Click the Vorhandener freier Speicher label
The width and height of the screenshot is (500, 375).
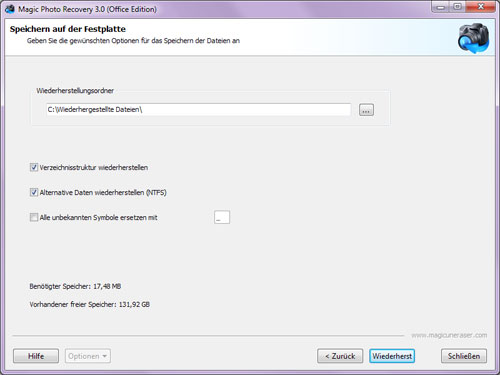point(89,304)
